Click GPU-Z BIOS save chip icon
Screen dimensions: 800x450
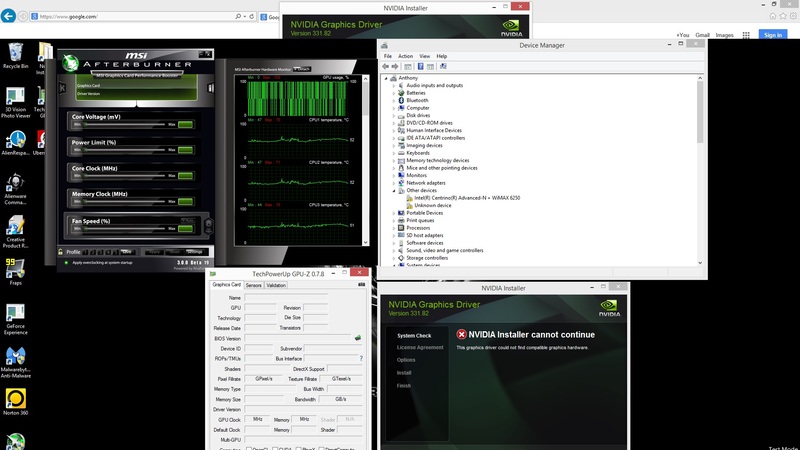(358, 338)
